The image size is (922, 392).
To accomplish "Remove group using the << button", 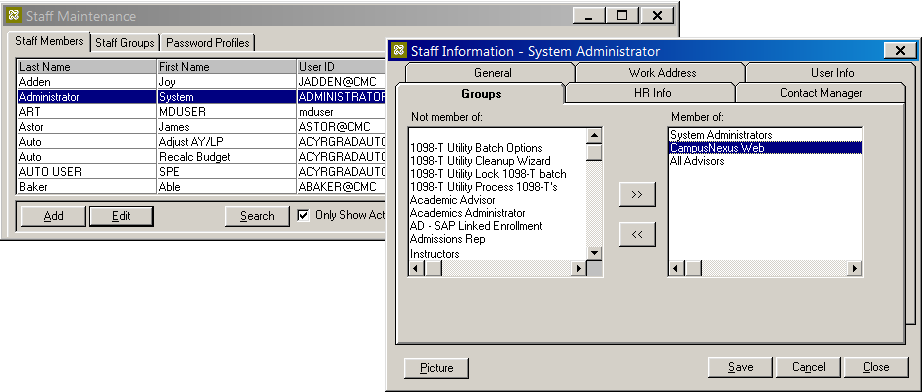I will click(x=637, y=234).
